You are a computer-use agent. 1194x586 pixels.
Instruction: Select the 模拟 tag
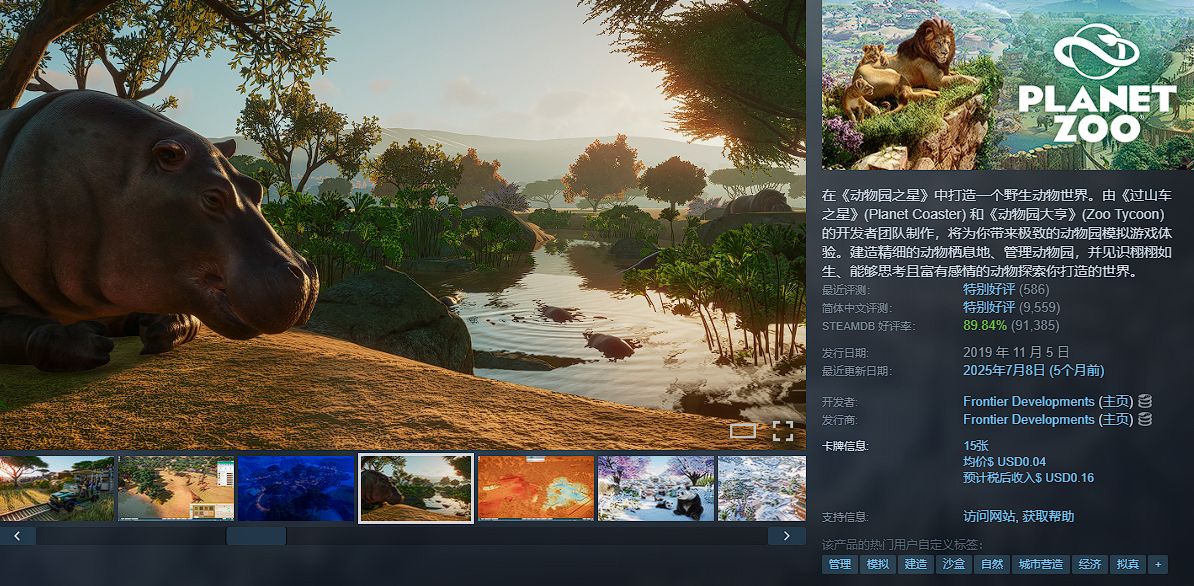(877, 564)
